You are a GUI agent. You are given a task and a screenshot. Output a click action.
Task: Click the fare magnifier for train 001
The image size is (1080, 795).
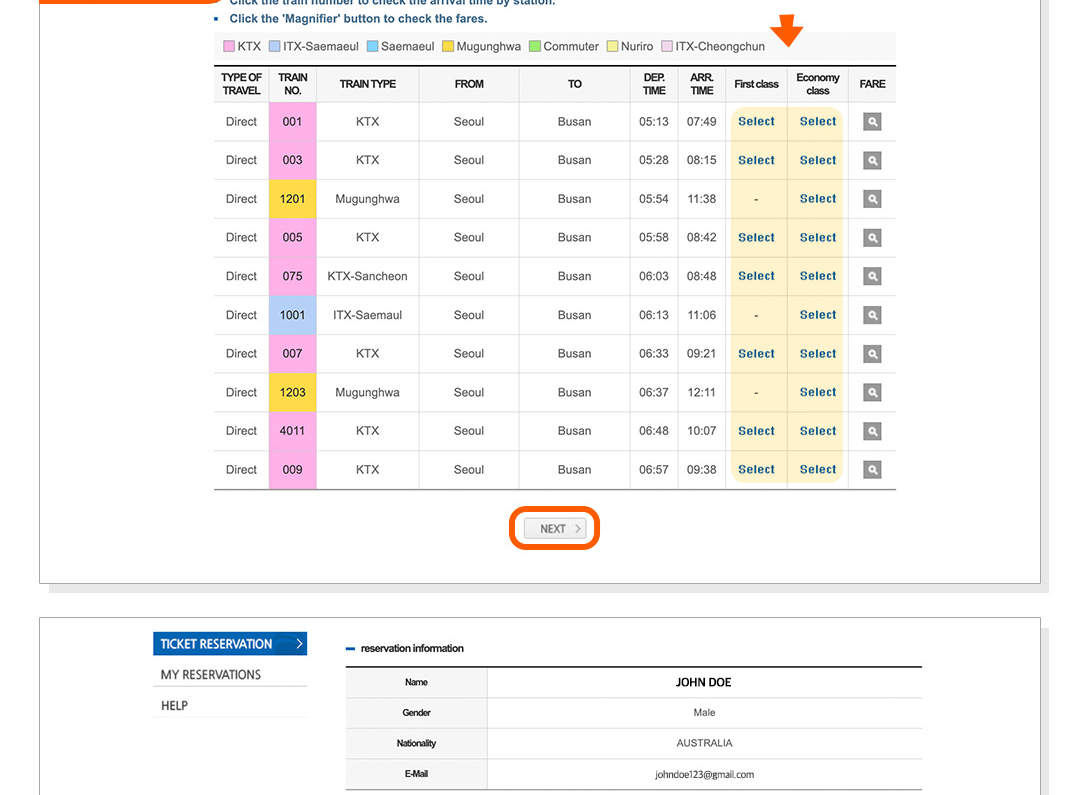tap(872, 122)
